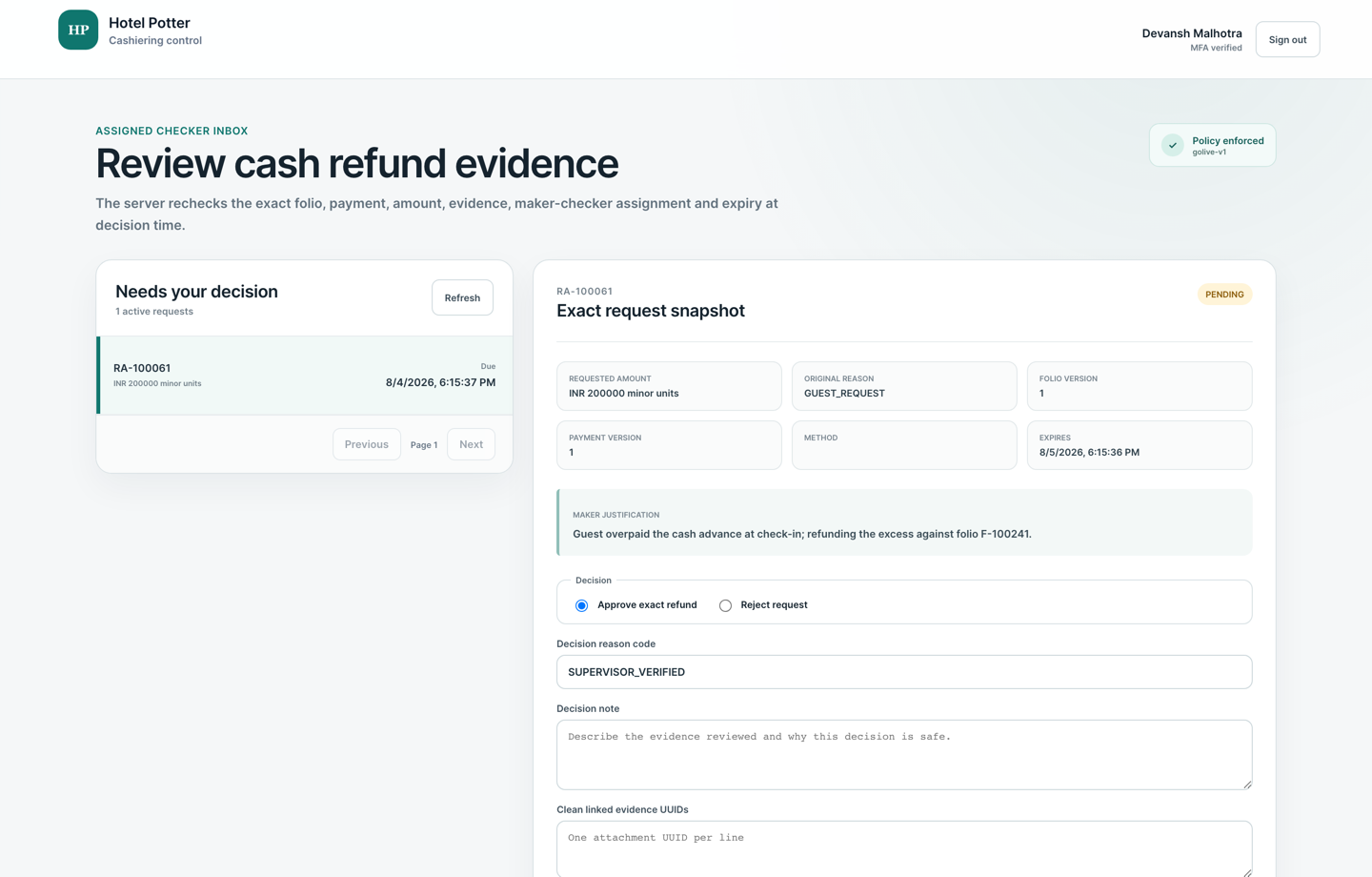Click the Payment Version card
This screenshot has height=877, width=1372.
pos(669,445)
